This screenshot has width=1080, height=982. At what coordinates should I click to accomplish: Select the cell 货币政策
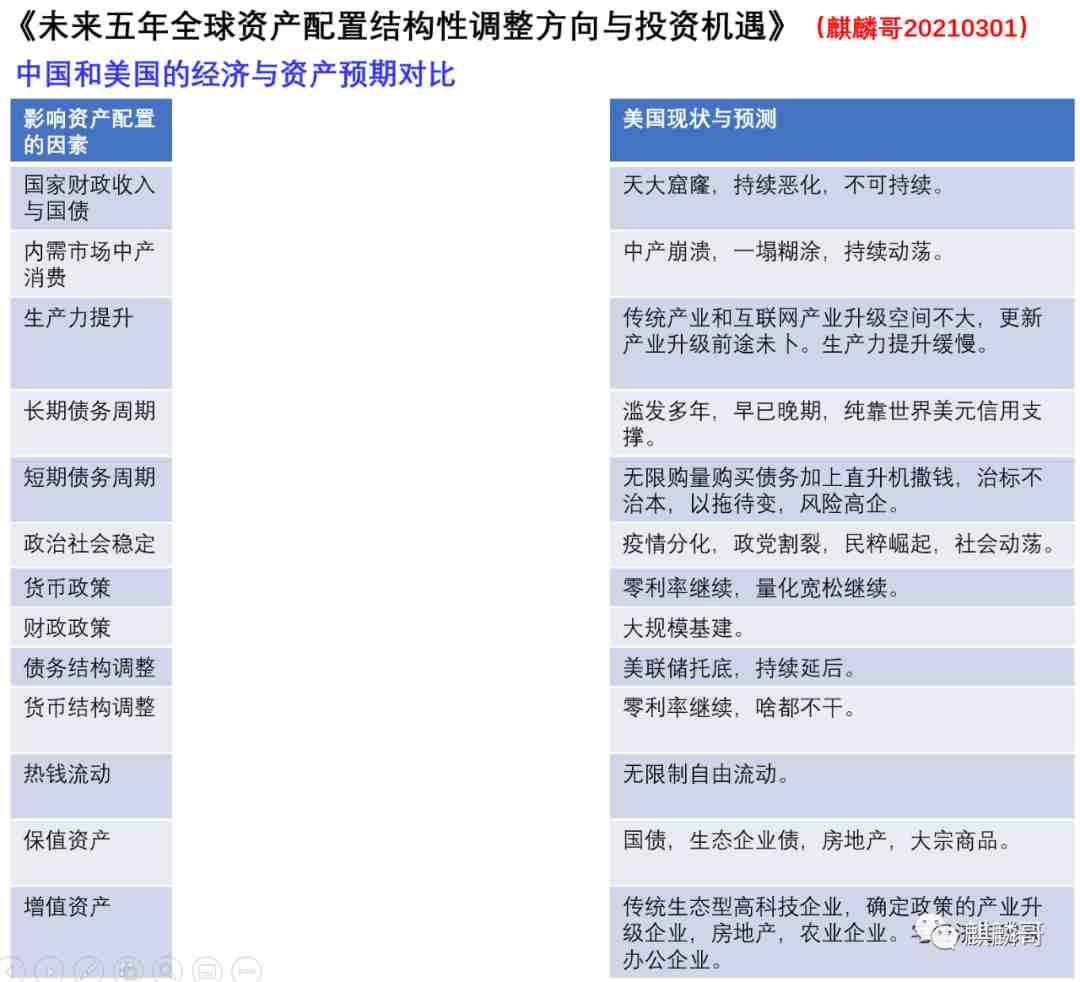(91, 587)
